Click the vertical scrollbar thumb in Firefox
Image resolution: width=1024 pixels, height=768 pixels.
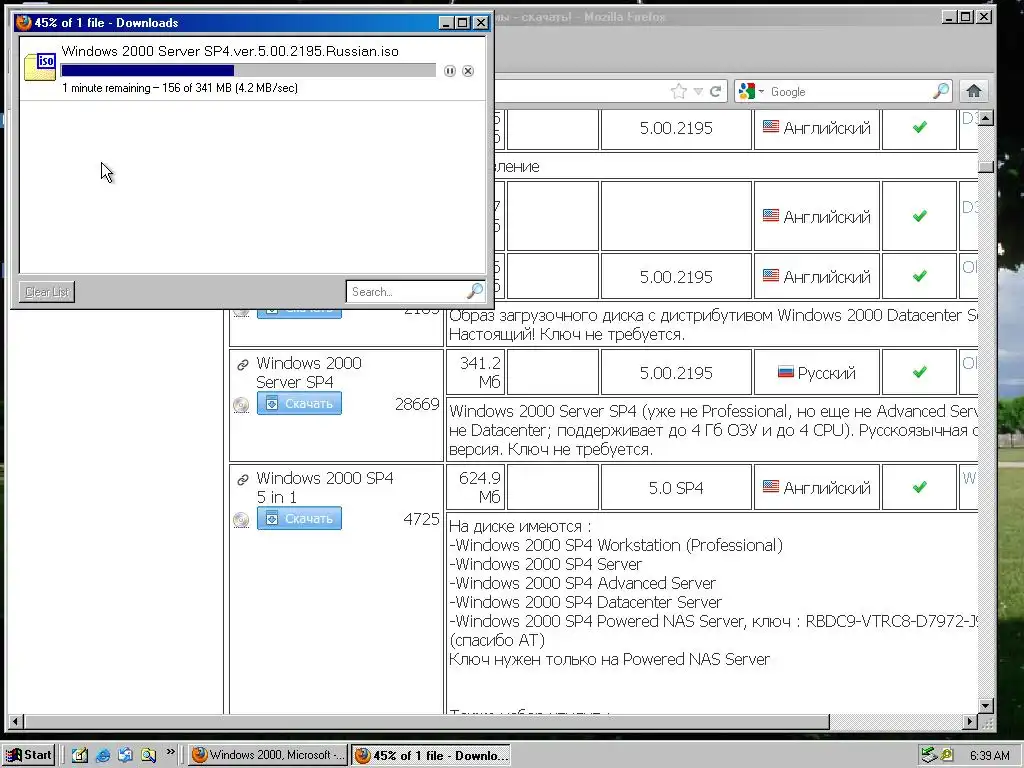(986, 167)
